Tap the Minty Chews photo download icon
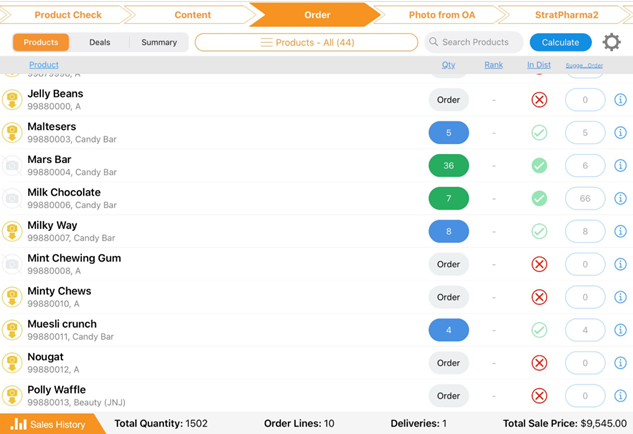The image size is (633, 434). pyautogui.click(x=12, y=297)
